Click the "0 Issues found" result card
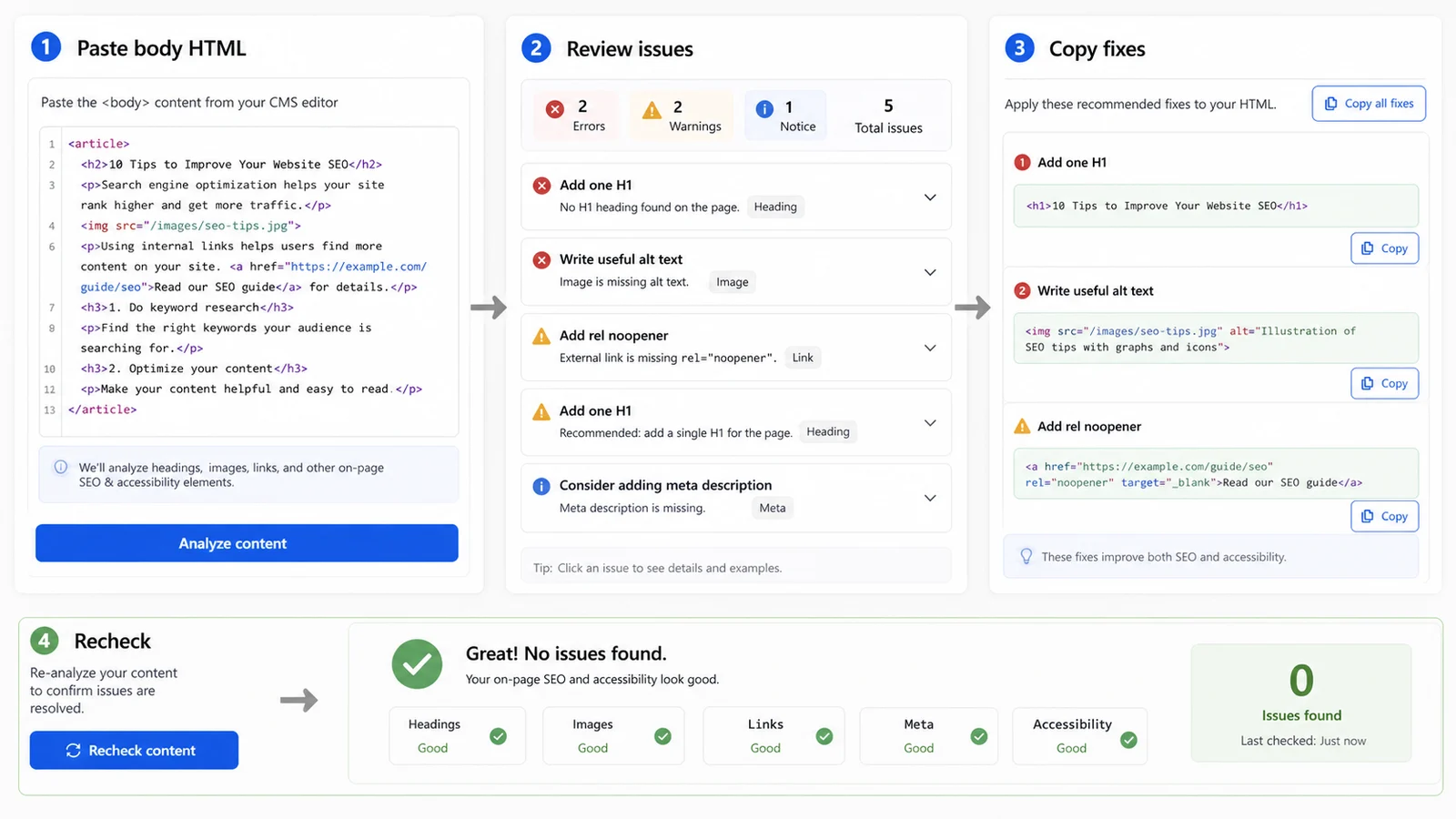Viewport: 1456px width, 819px height. 1301,703
